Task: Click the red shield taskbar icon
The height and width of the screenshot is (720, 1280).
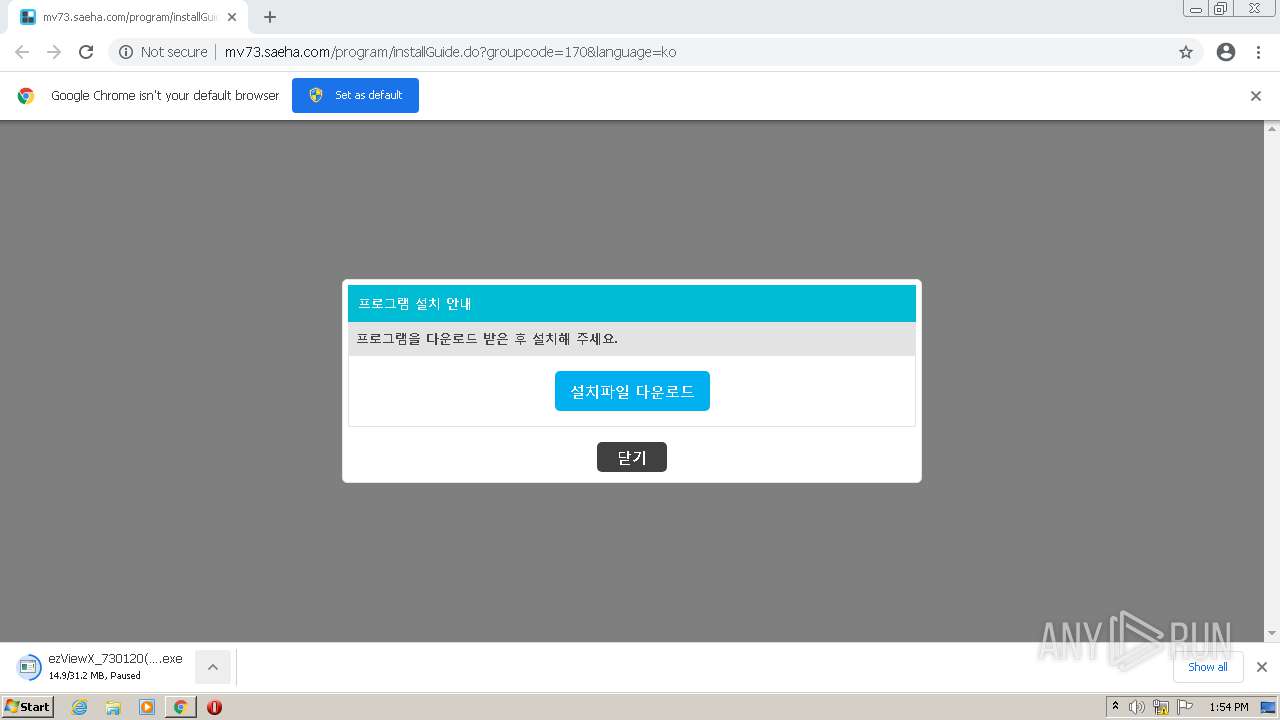Action: 214,707
